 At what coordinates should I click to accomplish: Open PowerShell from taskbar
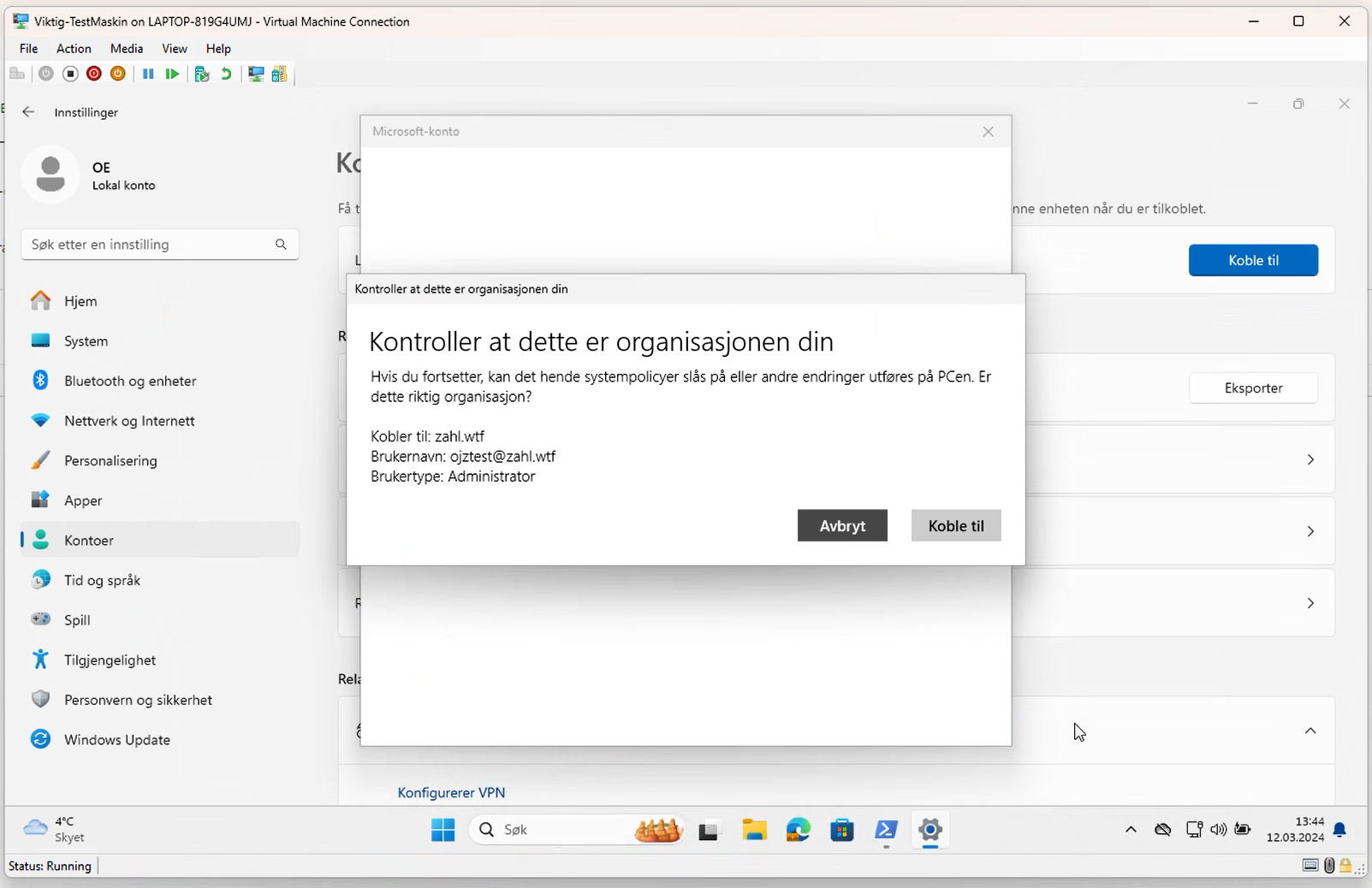tap(887, 830)
